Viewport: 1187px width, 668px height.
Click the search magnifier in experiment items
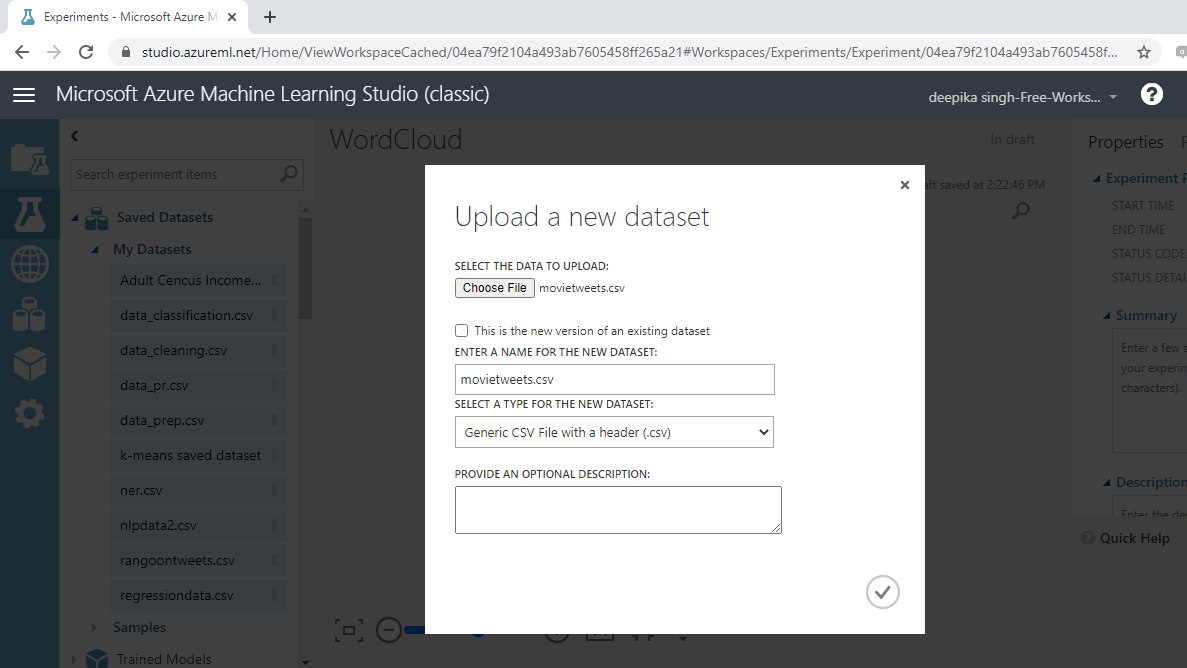[x=288, y=174]
